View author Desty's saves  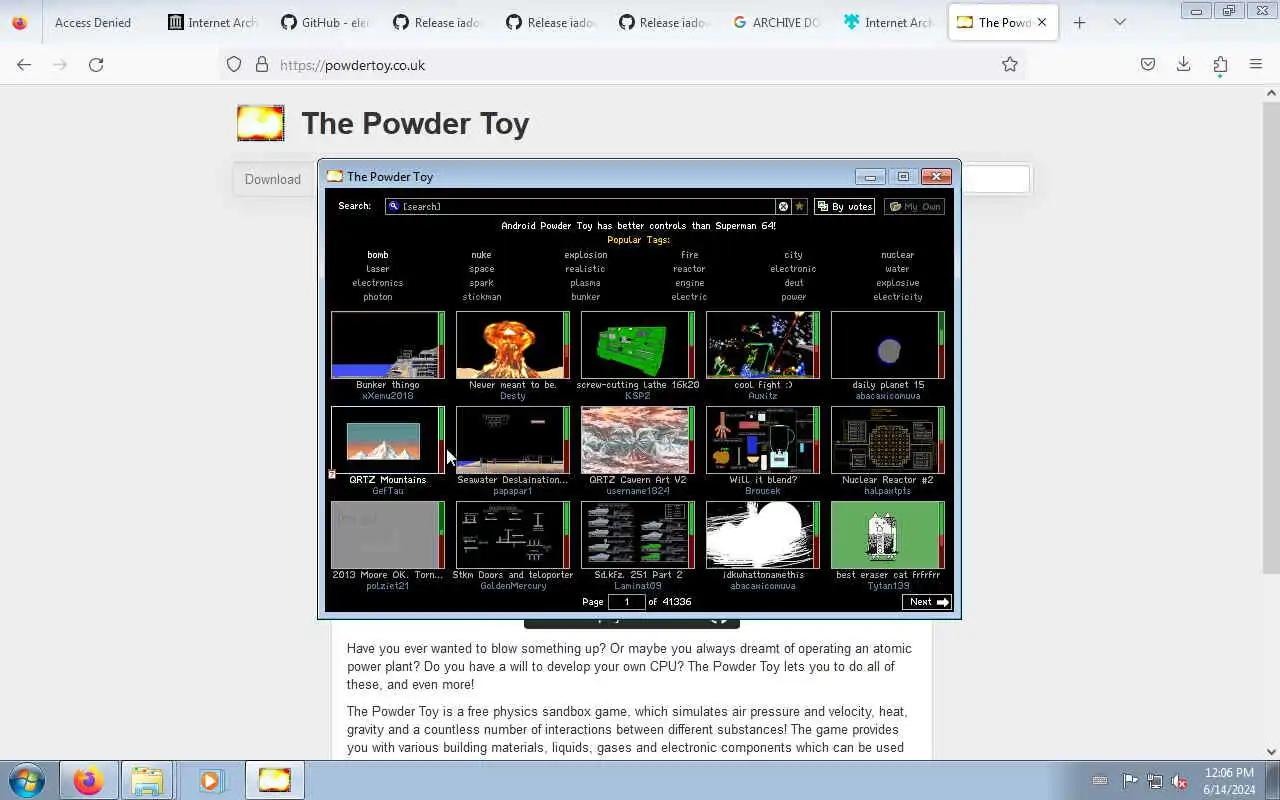coord(512,396)
